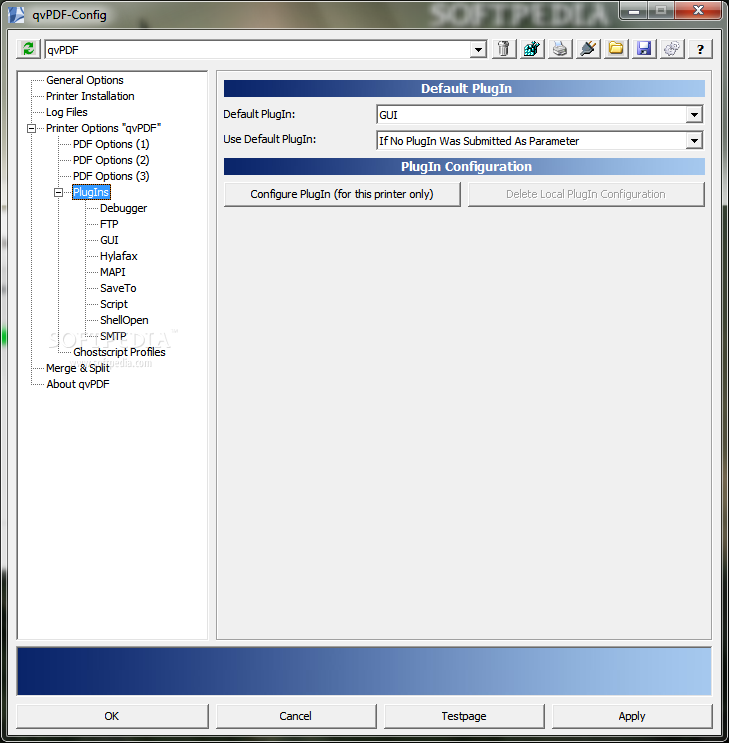Click the yellow folder icon
This screenshot has height=743, width=729.
tap(616, 49)
